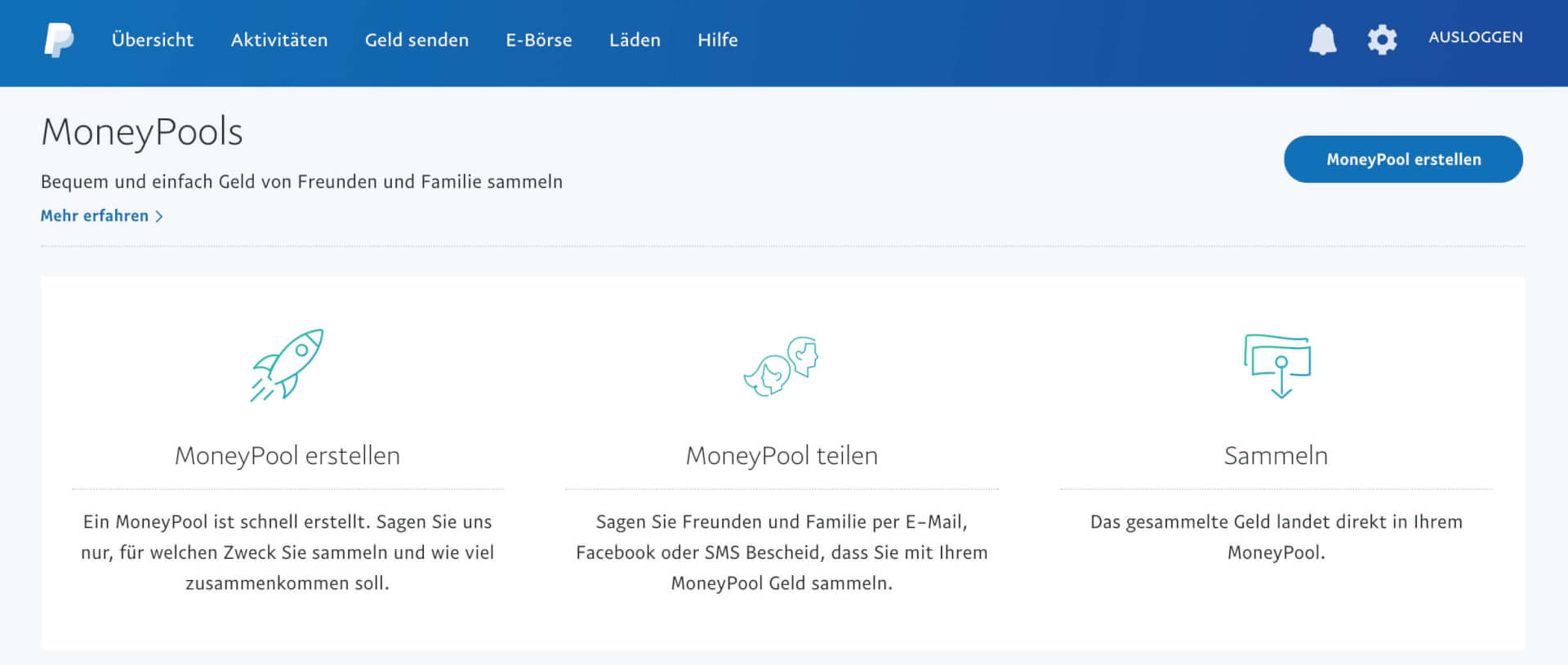This screenshot has height=665, width=1568.
Task: Click the 'Ein MoneyPool ist schnell erstellt' description
Action: (287, 552)
